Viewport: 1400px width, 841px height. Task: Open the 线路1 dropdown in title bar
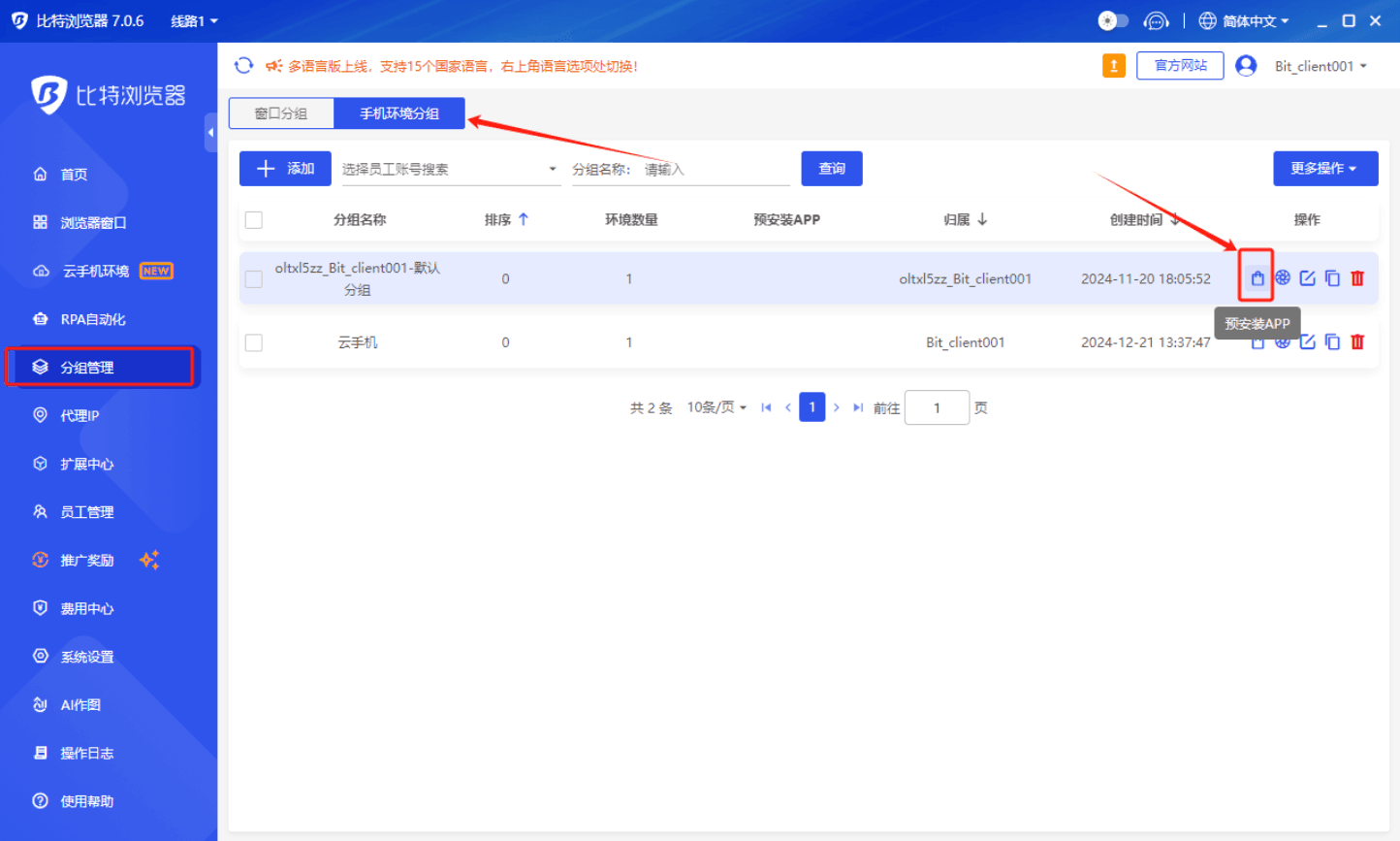(194, 21)
